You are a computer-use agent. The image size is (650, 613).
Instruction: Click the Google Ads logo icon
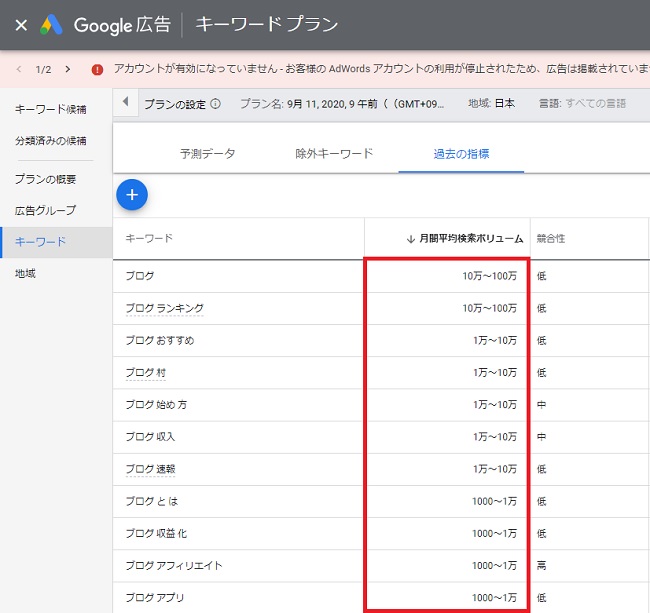point(51,25)
